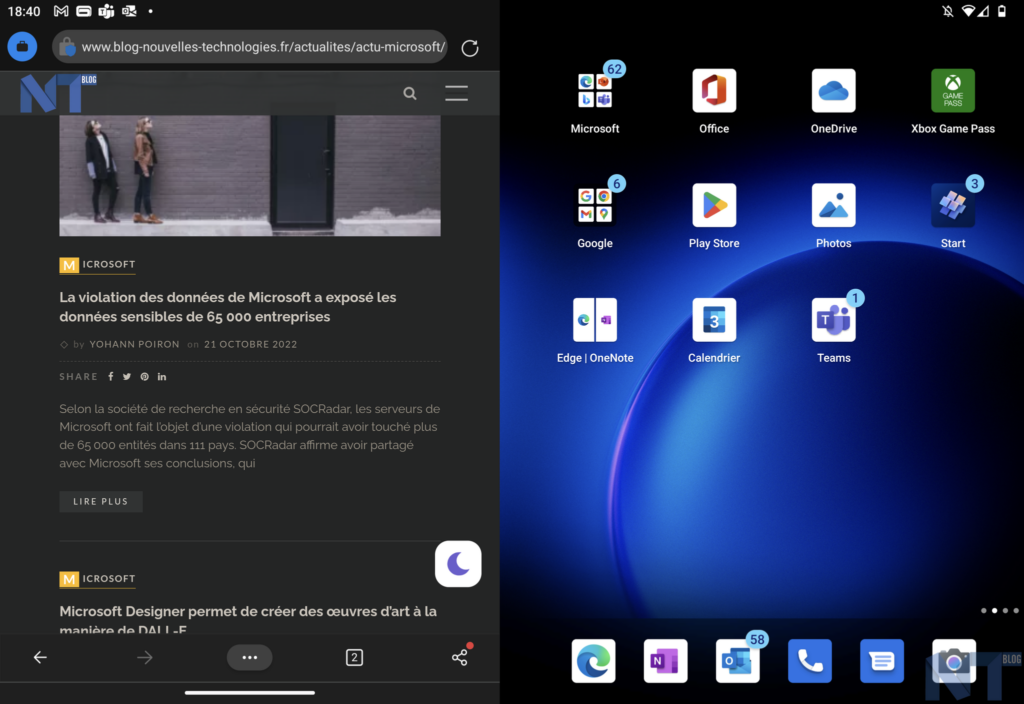Screen dimensions: 1024x704
Task: Open the blog hamburger menu
Action: (x=456, y=93)
